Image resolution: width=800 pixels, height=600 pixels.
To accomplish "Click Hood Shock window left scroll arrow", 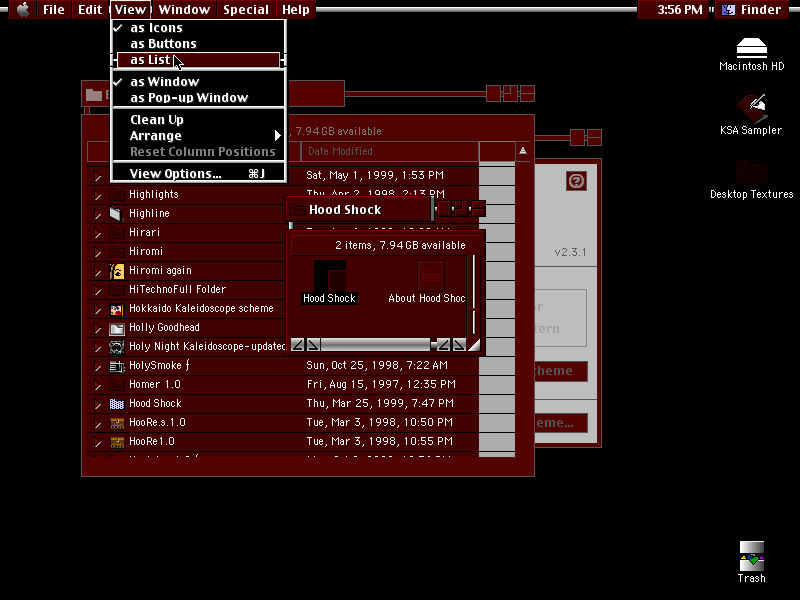I will coord(297,344).
